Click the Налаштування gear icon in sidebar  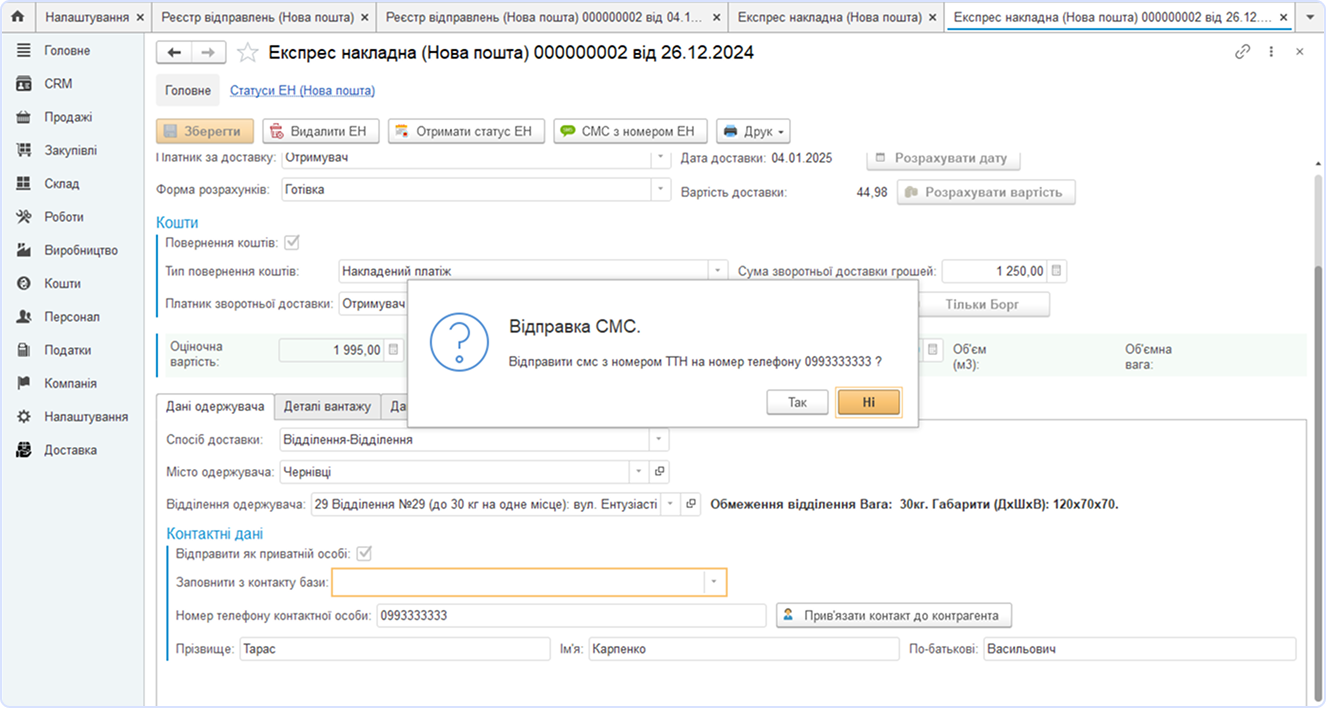[24, 417]
